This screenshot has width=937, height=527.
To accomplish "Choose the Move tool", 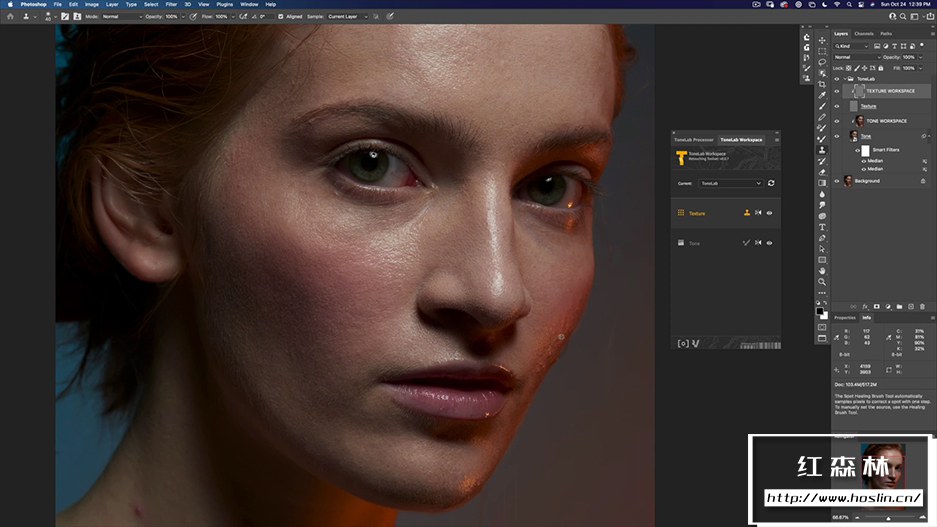I will click(x=822, y=40).
